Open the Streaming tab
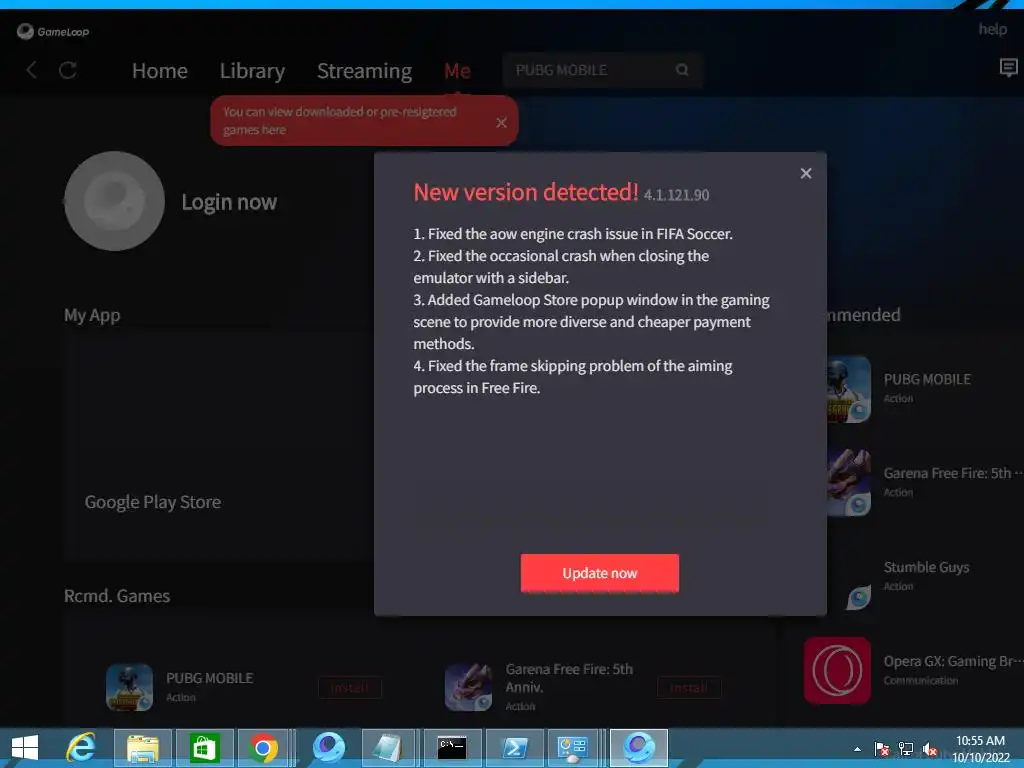1024x768 pixels. pyautogui.click(x=364, y=71)
